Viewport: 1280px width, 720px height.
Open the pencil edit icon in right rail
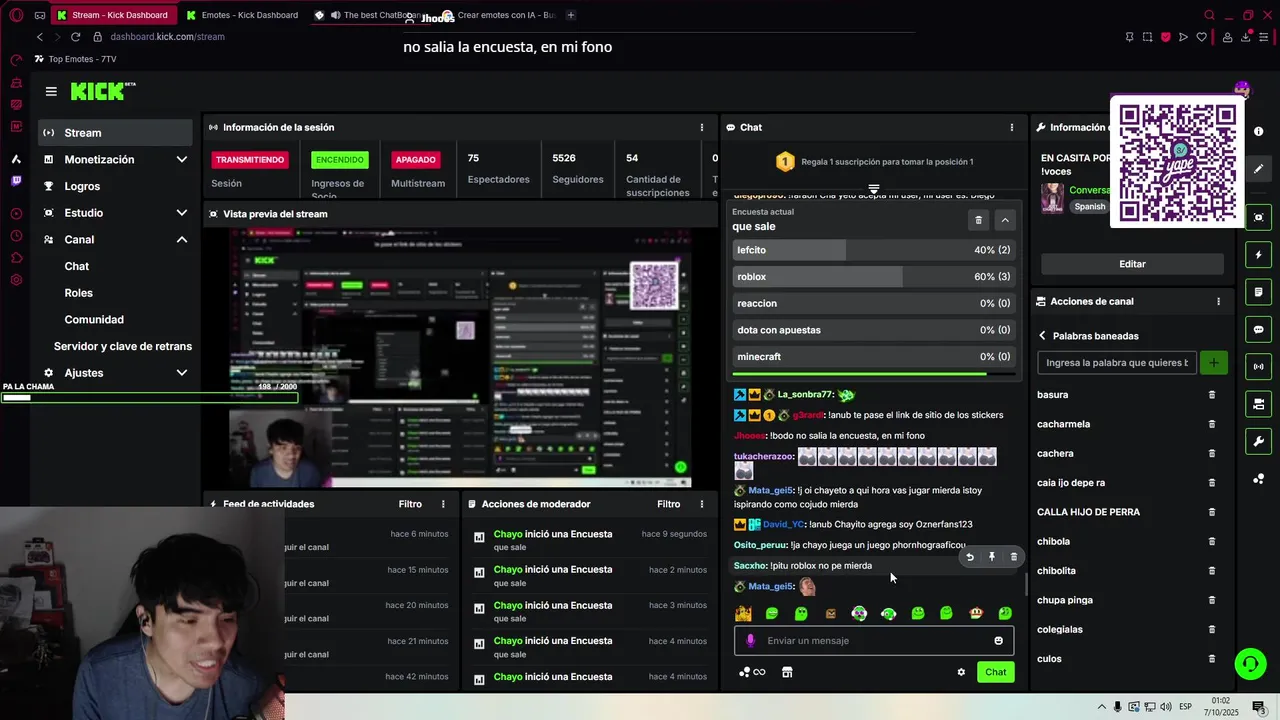tap(1258, 169)
